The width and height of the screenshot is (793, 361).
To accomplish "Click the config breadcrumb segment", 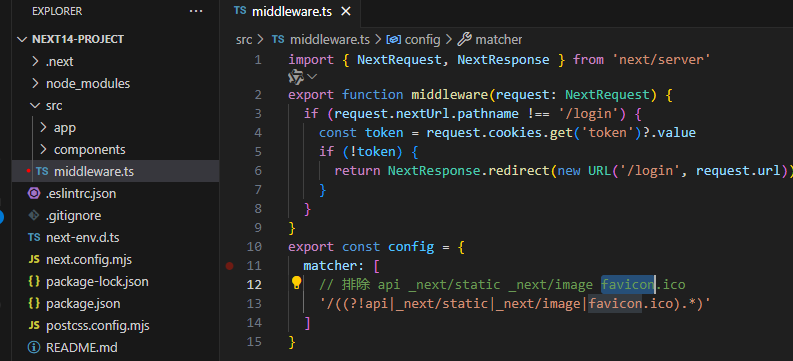I will pos(422,39).
